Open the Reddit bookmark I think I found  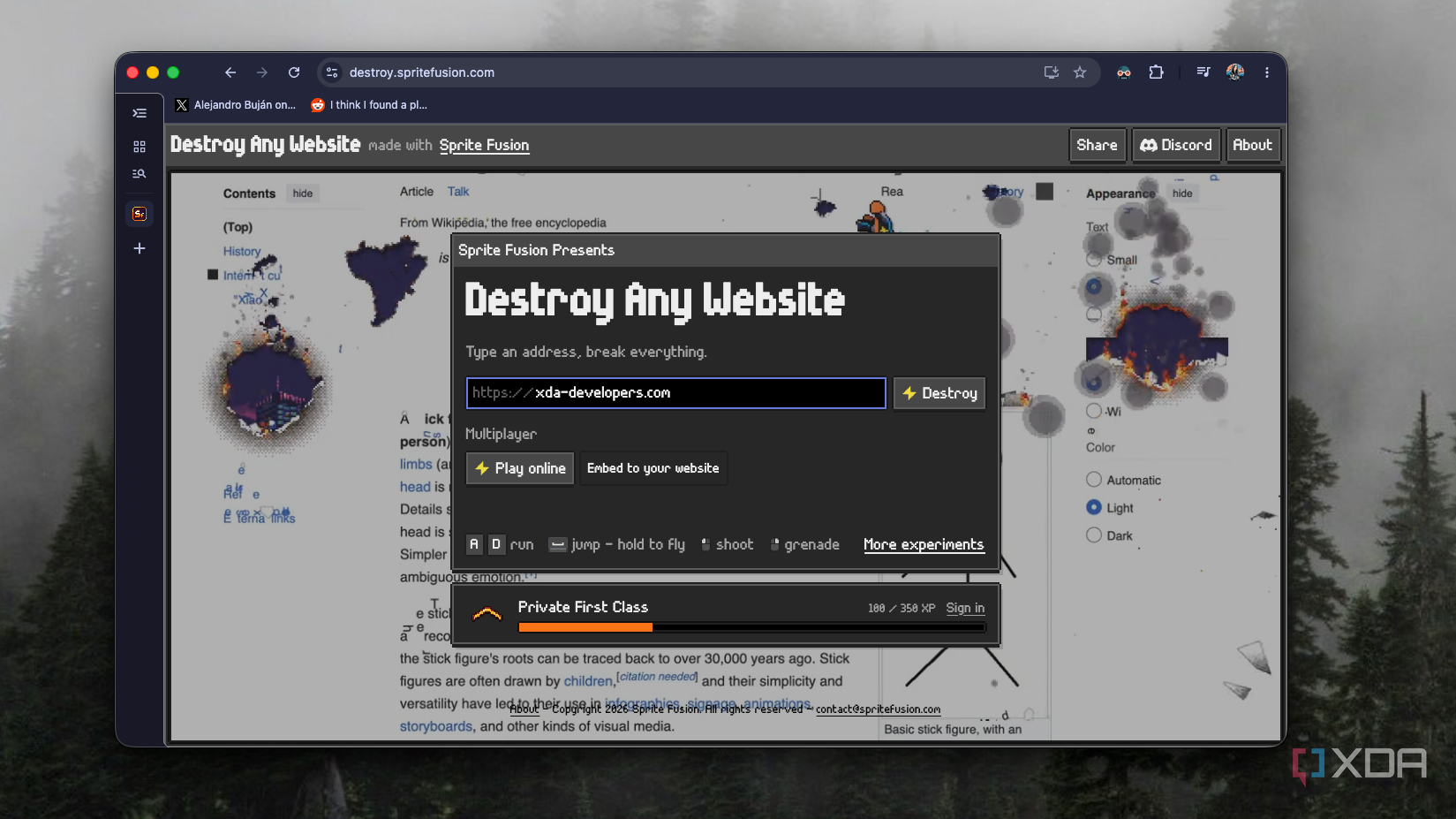tap(369, 105)
